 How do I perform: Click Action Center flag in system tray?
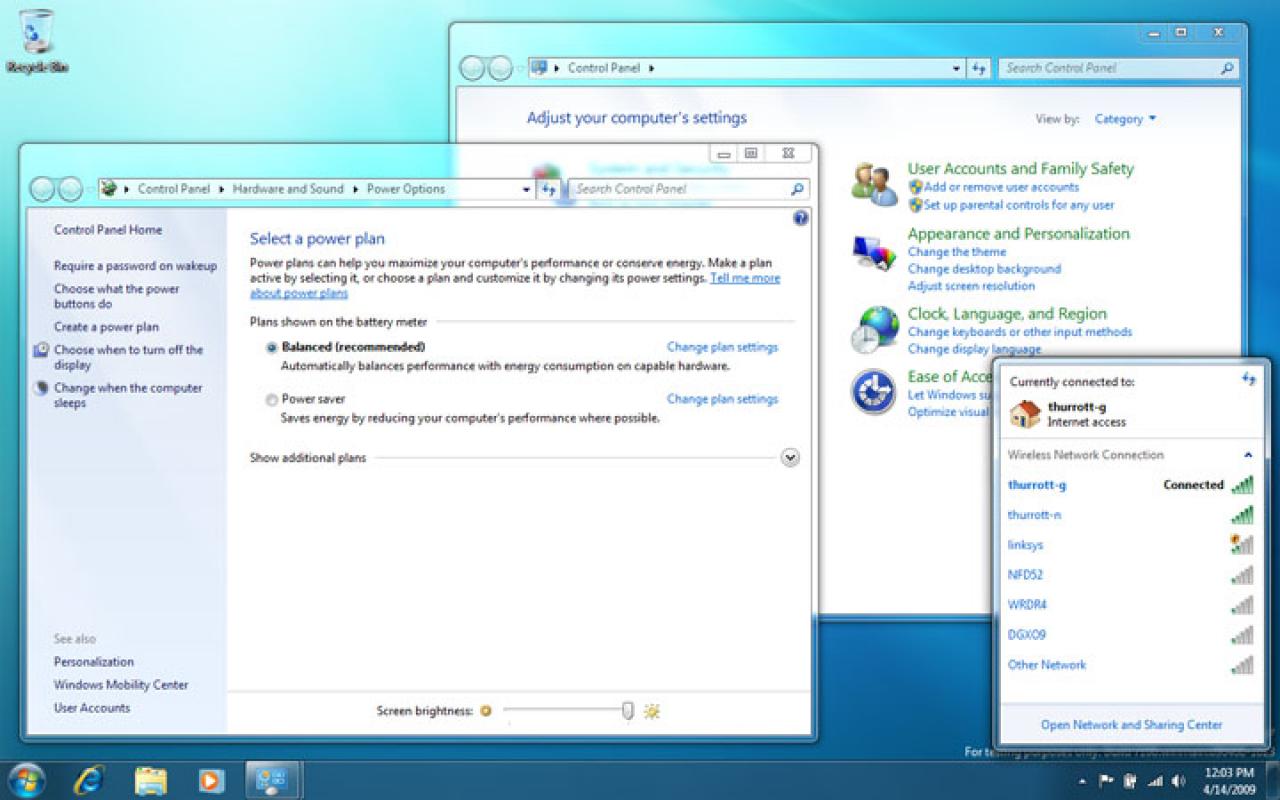coord(1107,781)
